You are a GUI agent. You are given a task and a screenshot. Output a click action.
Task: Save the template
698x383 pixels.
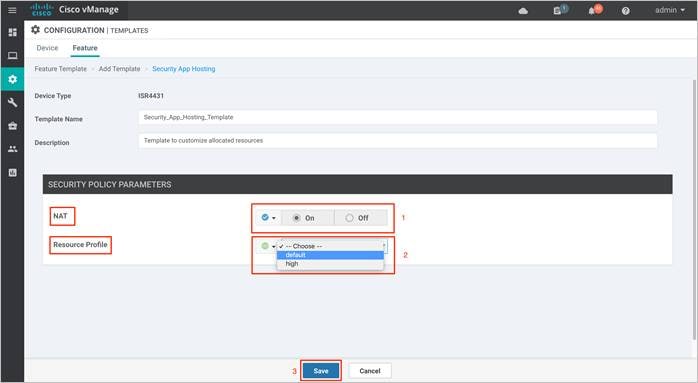(321, 371)
